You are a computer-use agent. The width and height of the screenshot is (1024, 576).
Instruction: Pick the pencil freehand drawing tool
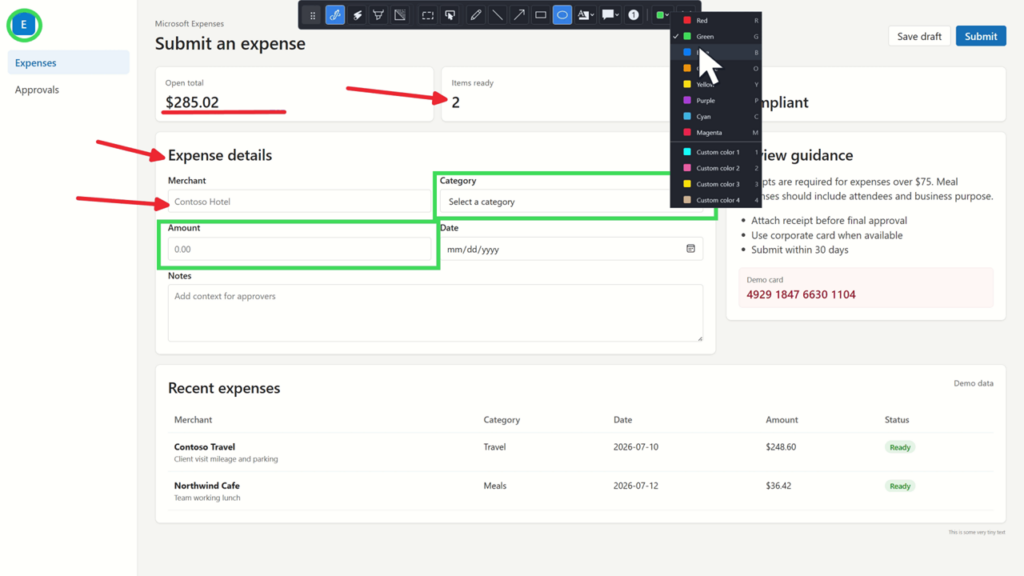(476, 15)
